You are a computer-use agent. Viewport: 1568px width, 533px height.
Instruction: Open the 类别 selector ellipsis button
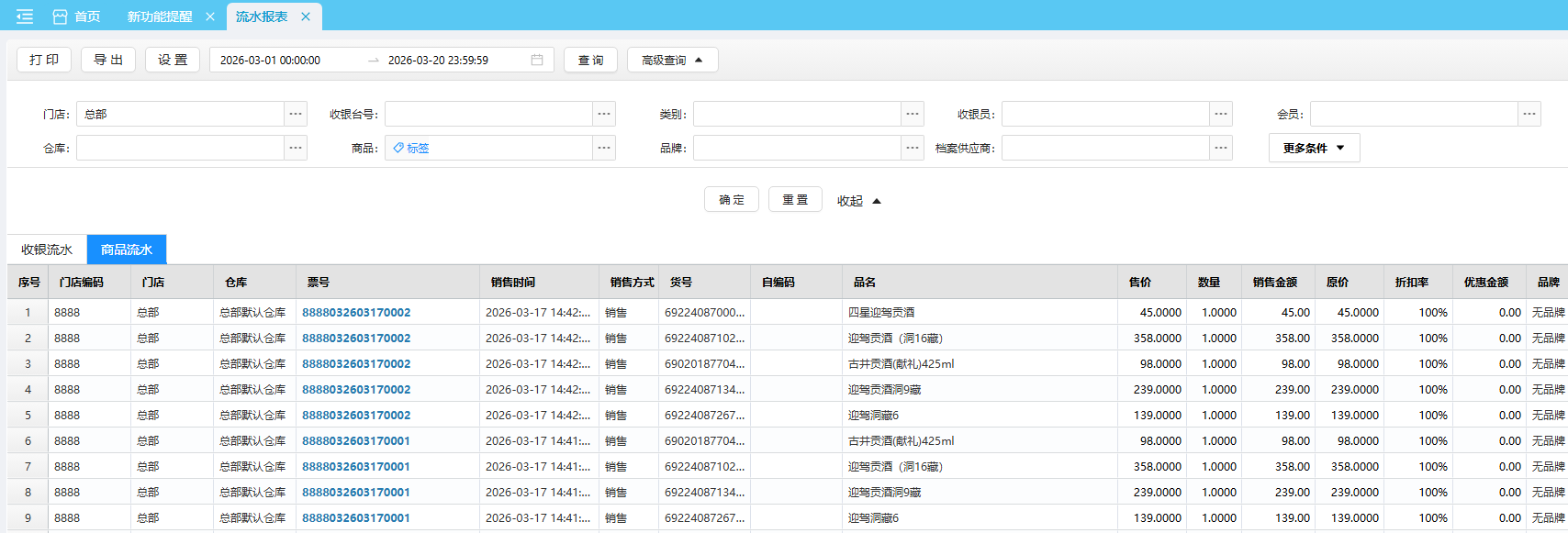tap(912, 114)
